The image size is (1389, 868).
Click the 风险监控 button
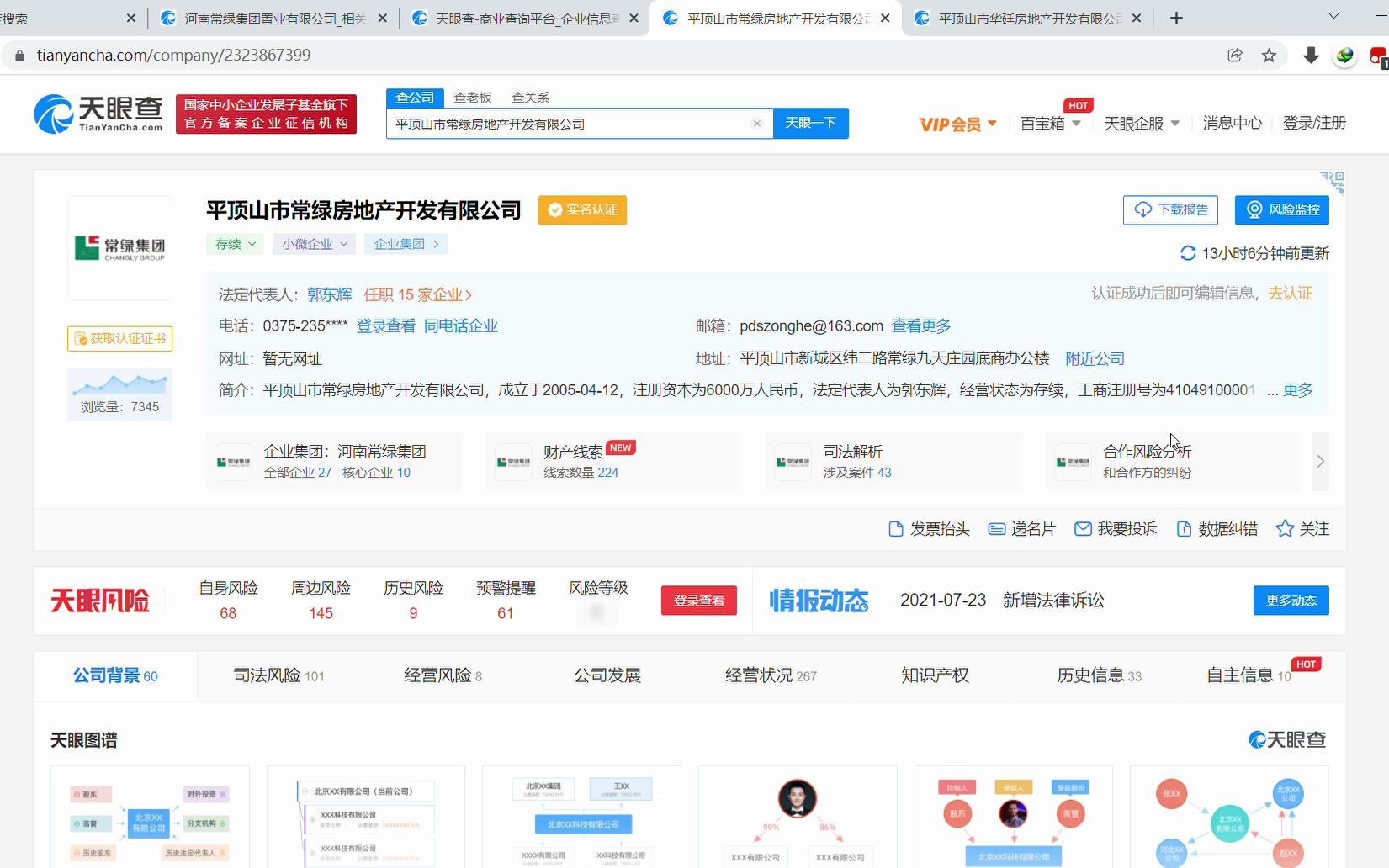(x=1281, y=209)
